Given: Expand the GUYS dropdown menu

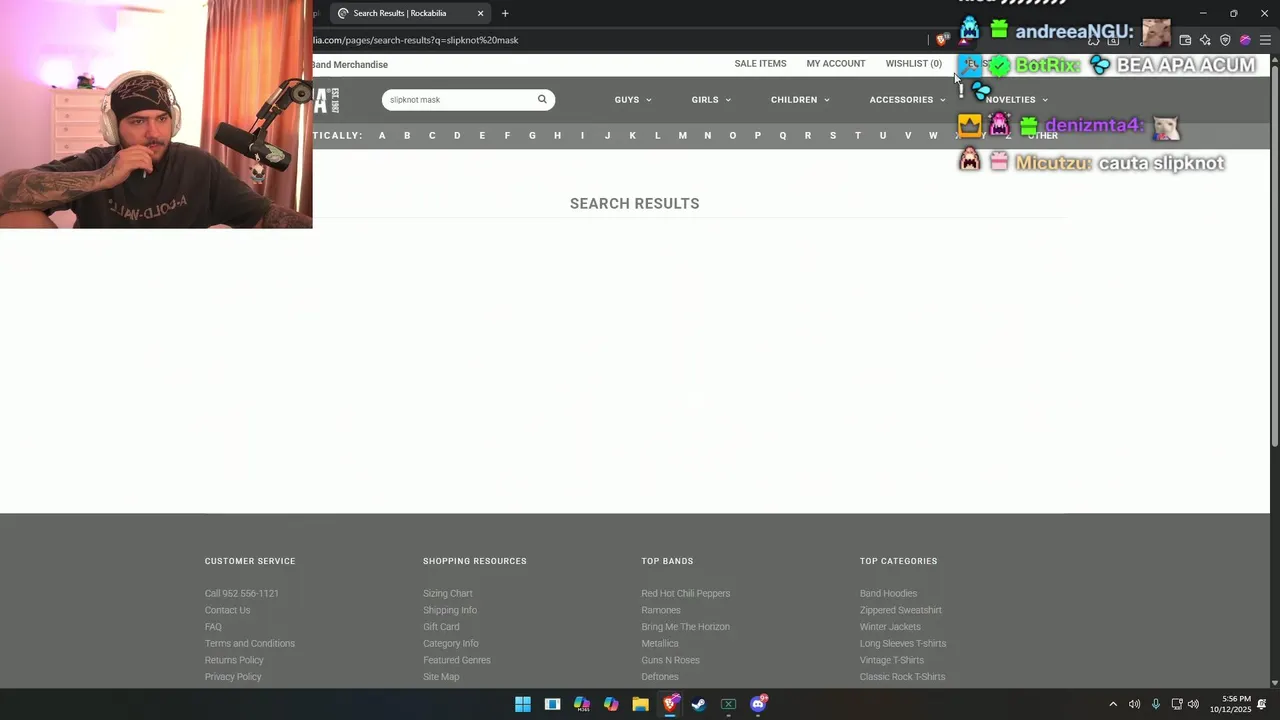Looking at the screenshot, I should tap(633, 99).
